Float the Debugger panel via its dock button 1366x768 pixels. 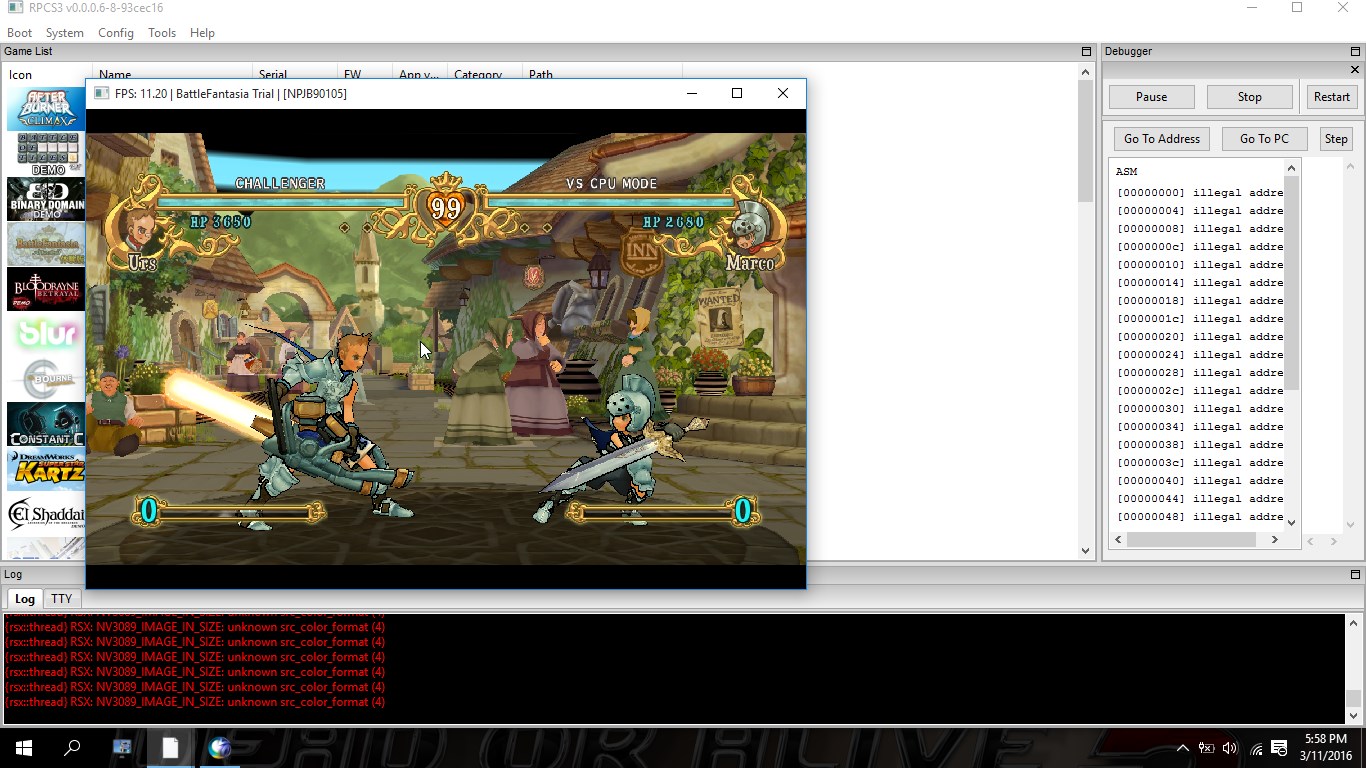1356,51
